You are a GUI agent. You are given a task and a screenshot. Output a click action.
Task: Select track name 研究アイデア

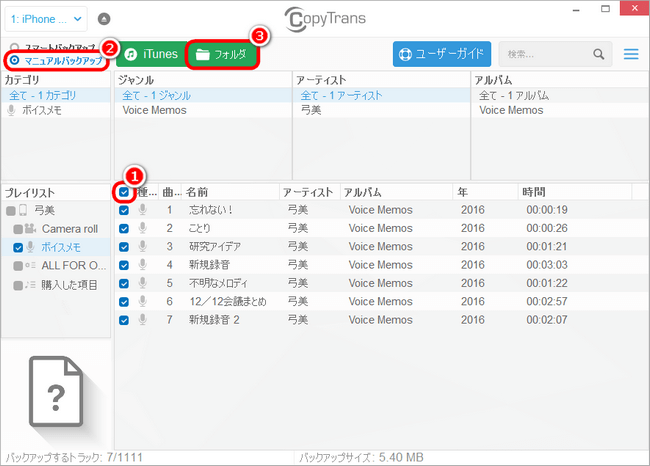pos(215,246)
